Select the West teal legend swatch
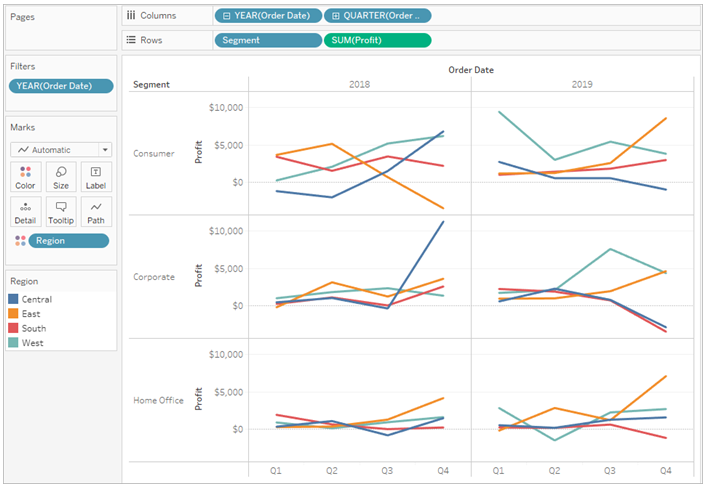 (x=13, y=343)
